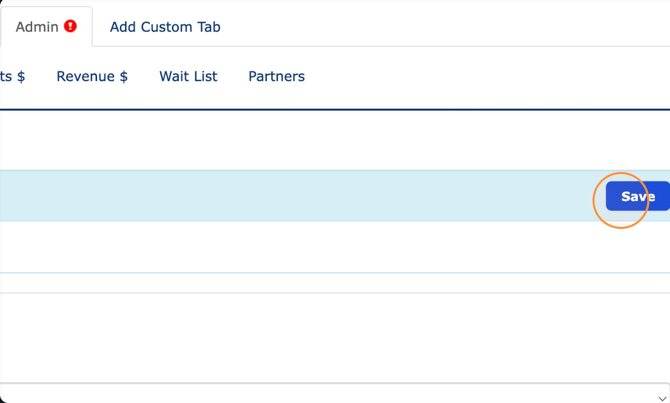
Task: Click the red alert icon on the Admin tab
Action: (70, 26)
